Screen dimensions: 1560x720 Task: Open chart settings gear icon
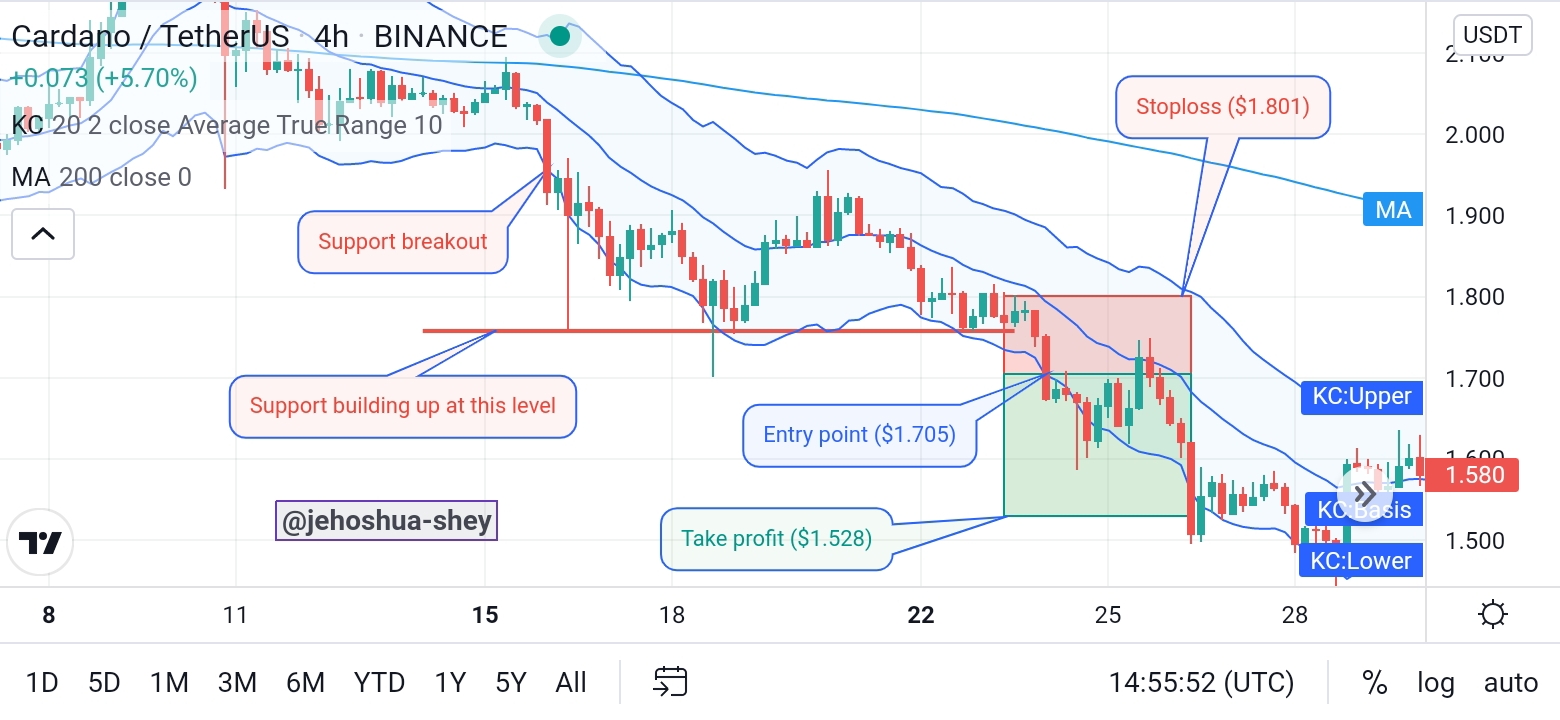tap(1492, 614)
